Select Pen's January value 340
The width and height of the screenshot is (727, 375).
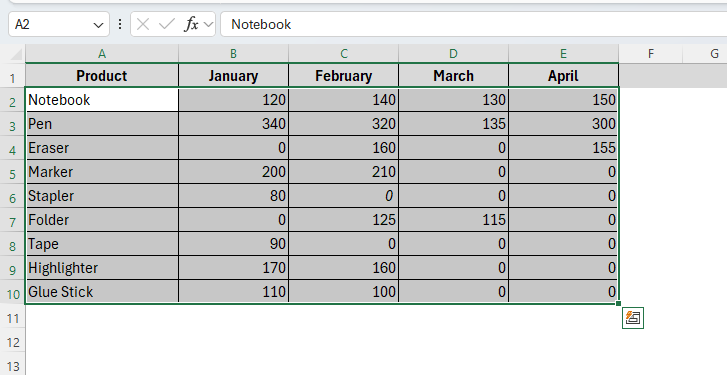[x=233, y=124]
